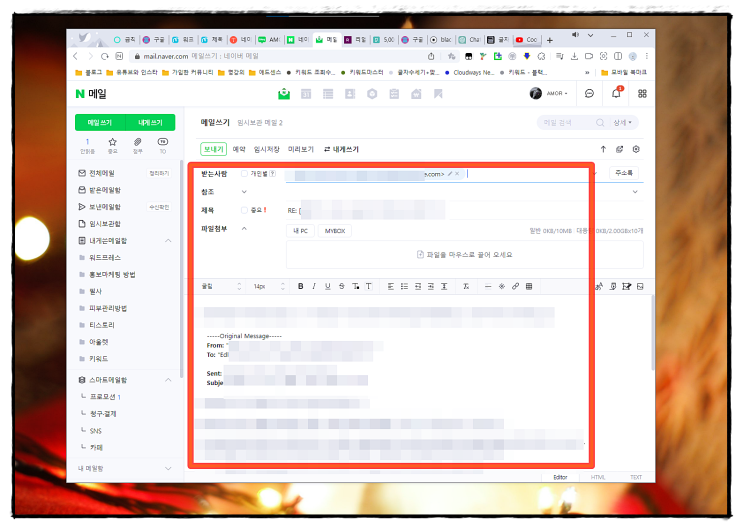Apply bold formatting with B icon
The height and width of the screenshot is (529, 743).
point(300,286)
